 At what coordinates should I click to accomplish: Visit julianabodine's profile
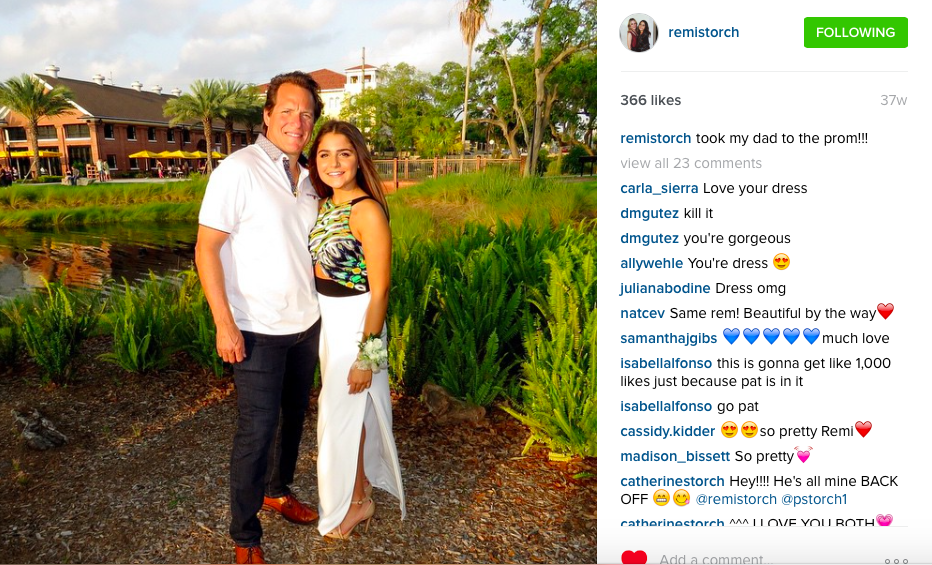[x=665, y=288]
